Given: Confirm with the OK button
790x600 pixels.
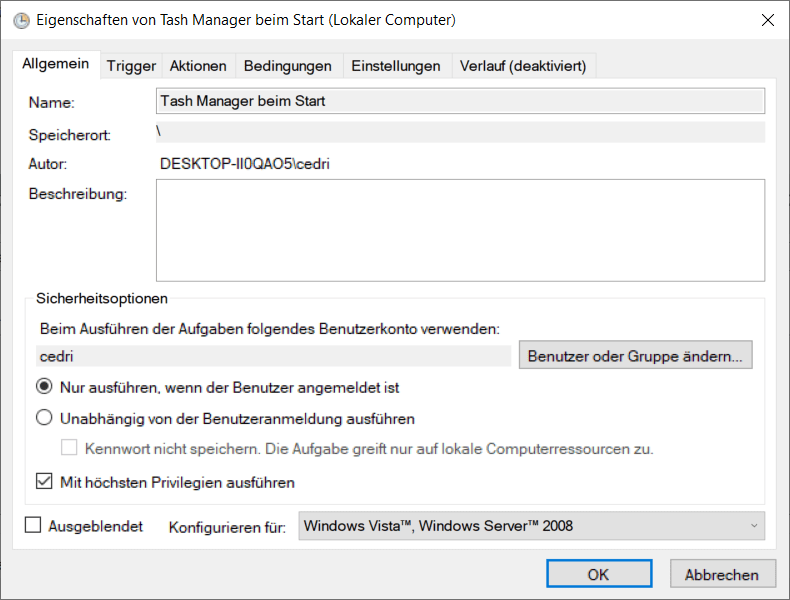Looking at the screenshot, I should 598,574.
